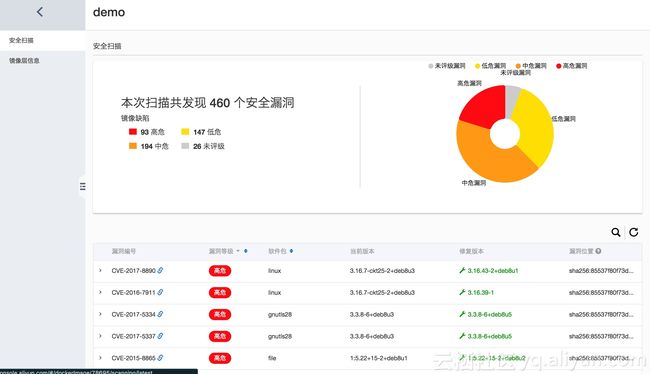Sort by 软件包 using its sort icon
The image size is (650, 374).
tap(291, 251)
